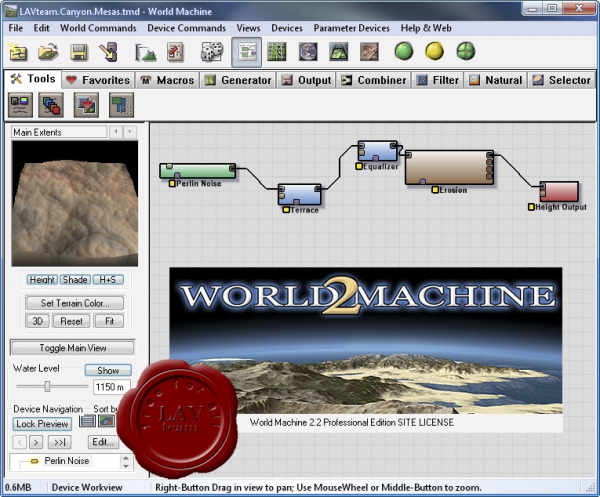Click the Tools icon with red heart

[86, 105]
